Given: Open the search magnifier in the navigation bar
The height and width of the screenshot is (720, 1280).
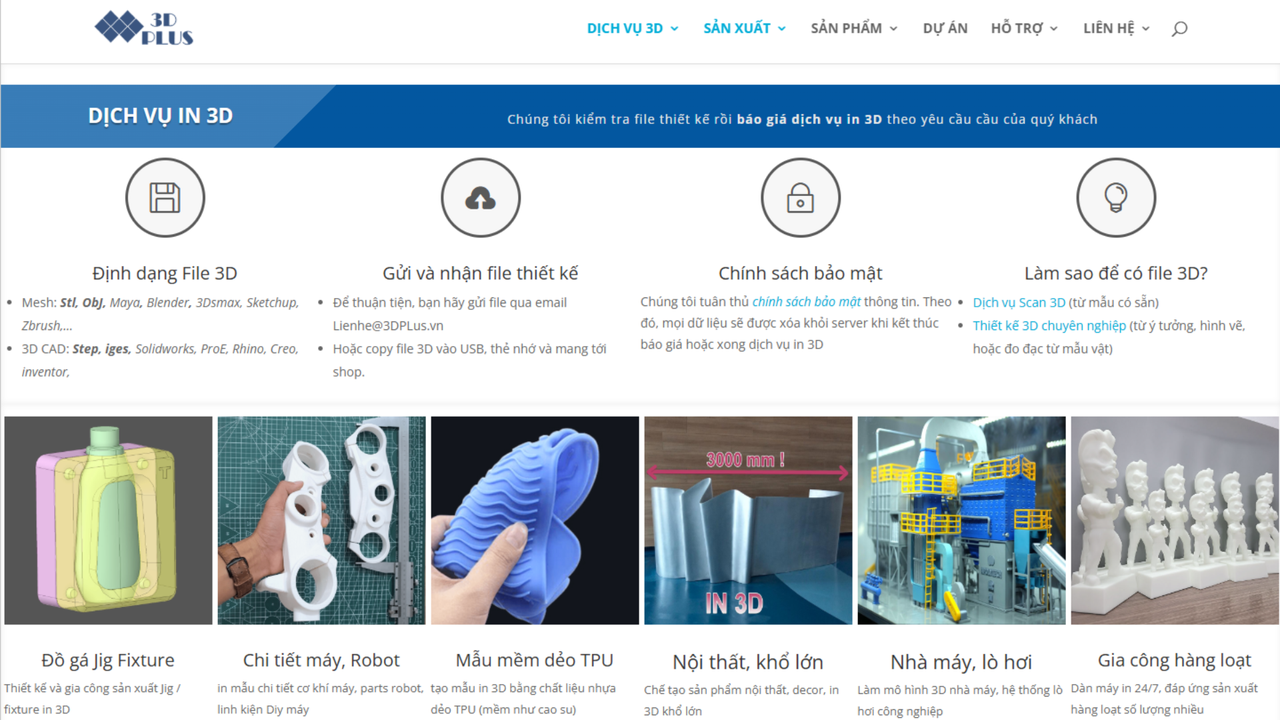Looking at the screenshot, I should tap(1179, 28).
